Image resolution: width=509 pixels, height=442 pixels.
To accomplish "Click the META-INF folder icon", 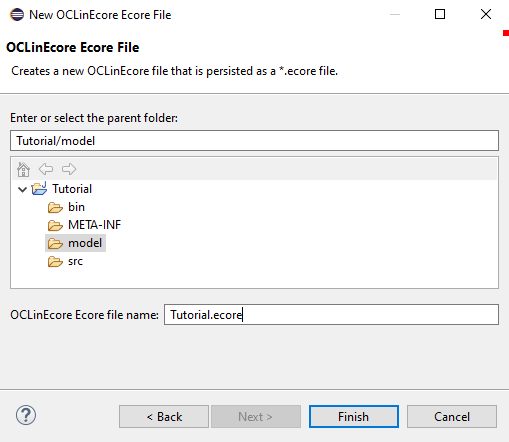I will (x=55, y=225).
